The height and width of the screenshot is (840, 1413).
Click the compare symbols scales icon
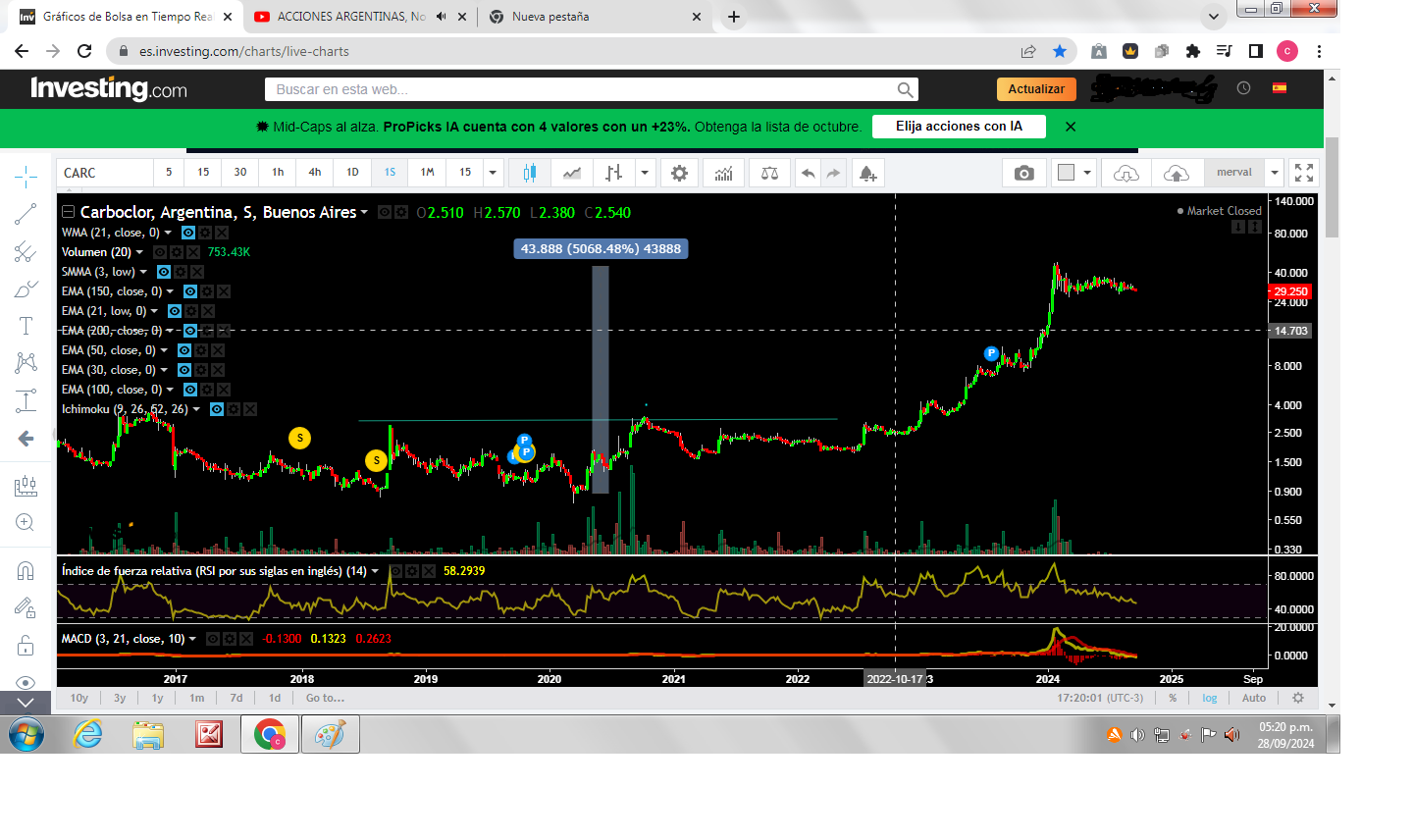[769, 173]
